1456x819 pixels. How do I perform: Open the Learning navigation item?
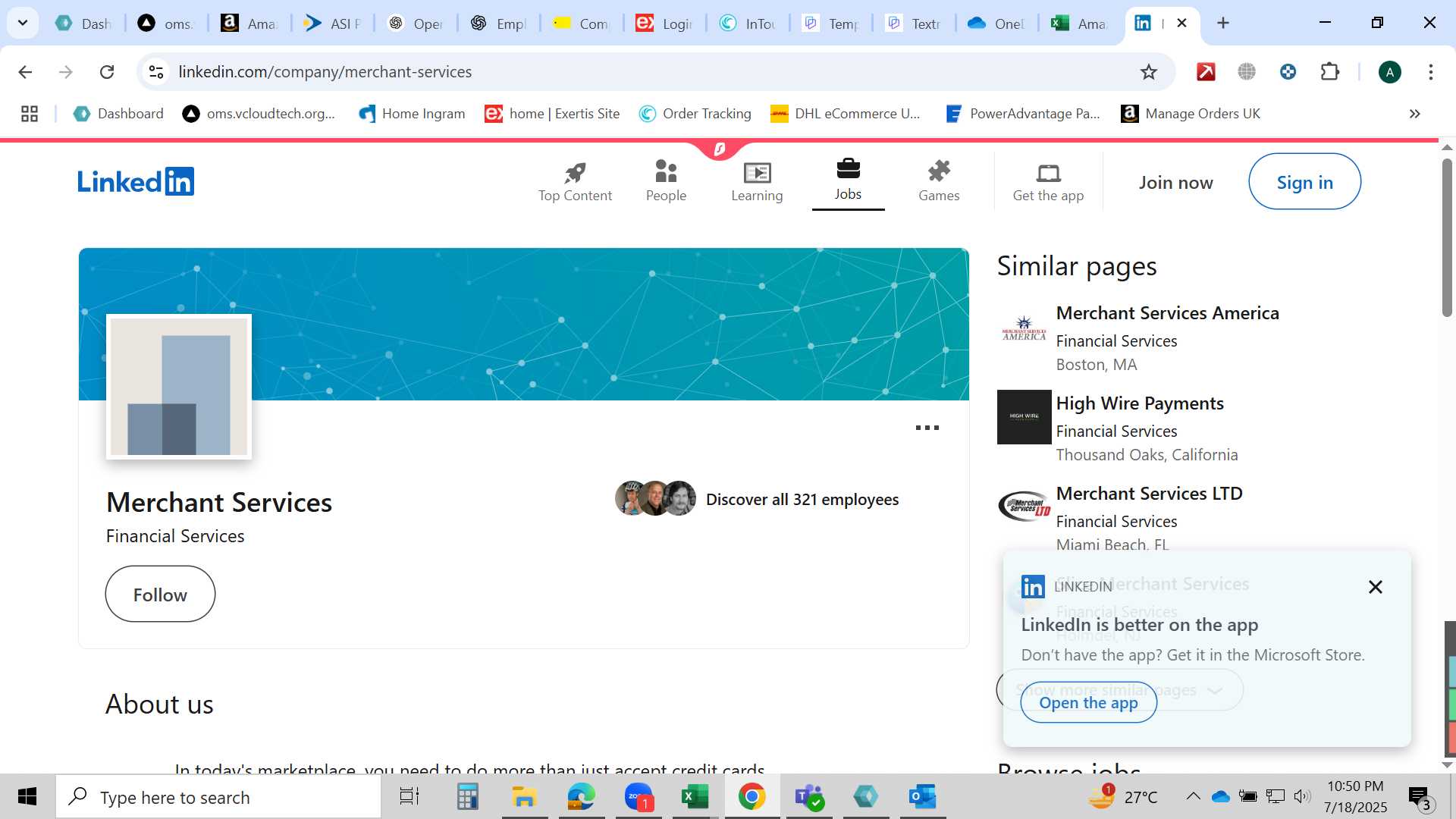point(757,182)
